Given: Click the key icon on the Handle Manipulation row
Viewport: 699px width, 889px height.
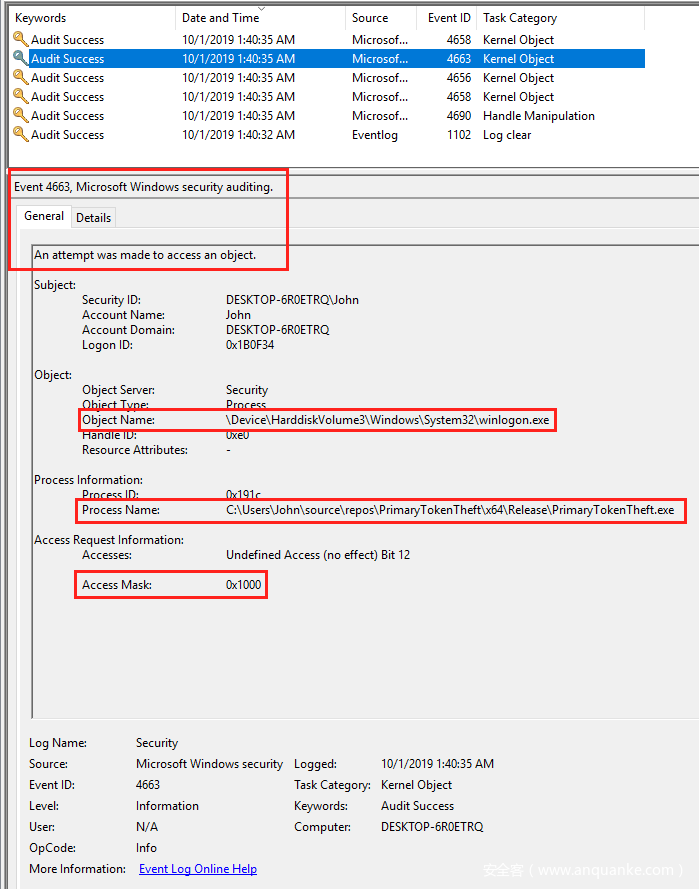Looking at the screenshot, I should coord(20,116).
